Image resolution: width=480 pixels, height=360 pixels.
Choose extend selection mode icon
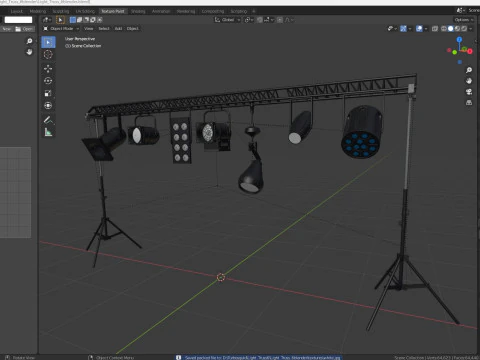pyautogui.click(x=79, y=20)
